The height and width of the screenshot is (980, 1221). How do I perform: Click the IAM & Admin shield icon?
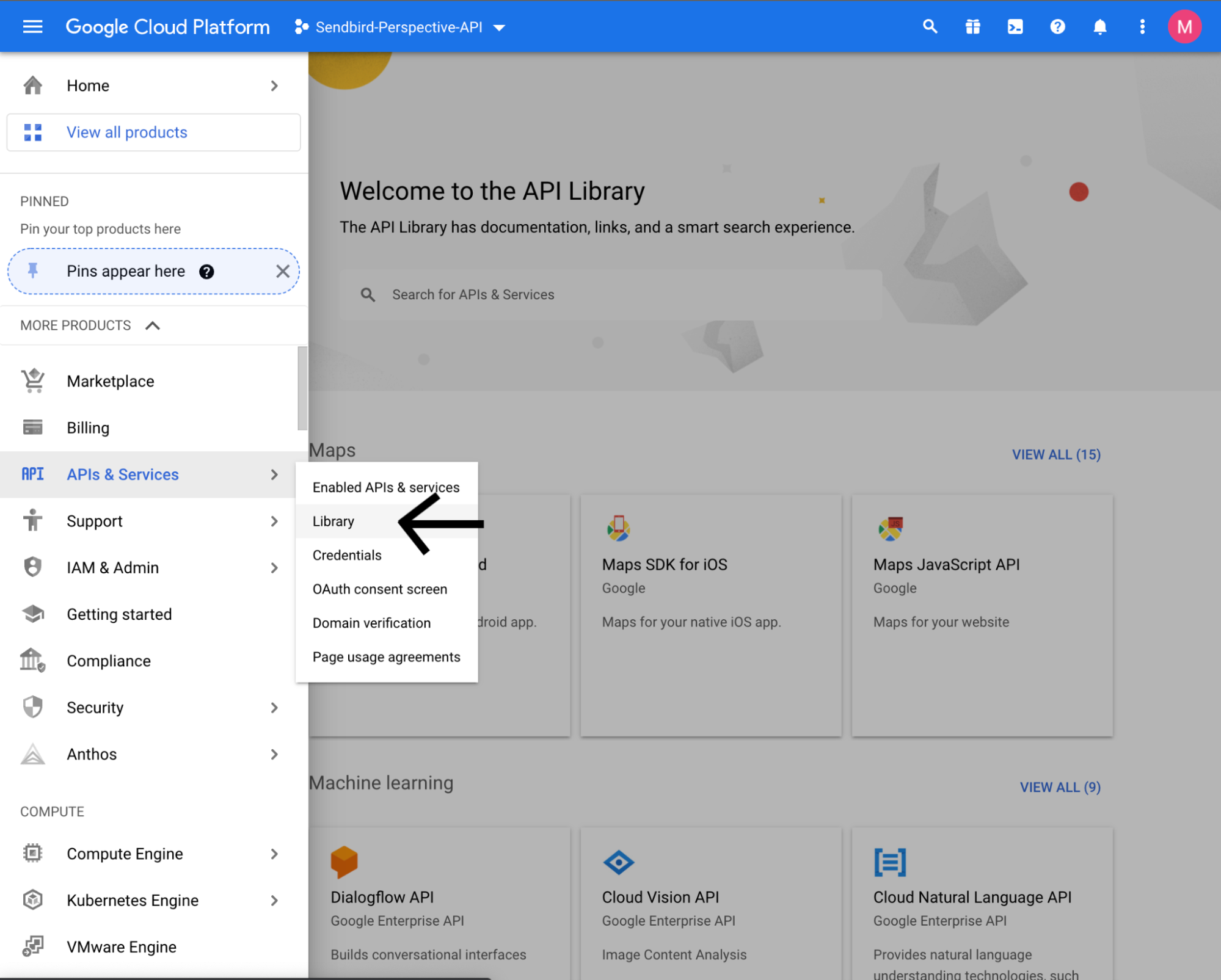pyautogui.click(x=33, y=567)
